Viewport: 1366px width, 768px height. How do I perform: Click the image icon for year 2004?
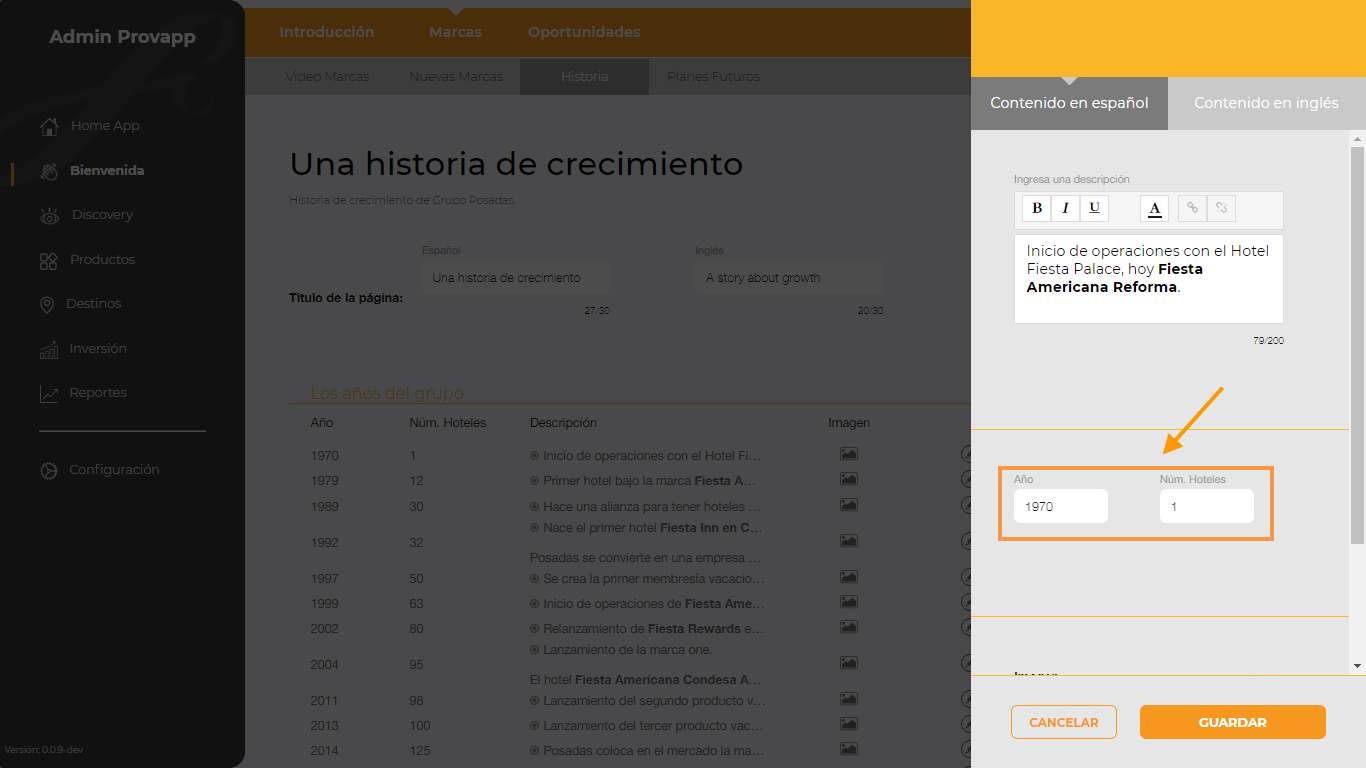click(849, 663)
